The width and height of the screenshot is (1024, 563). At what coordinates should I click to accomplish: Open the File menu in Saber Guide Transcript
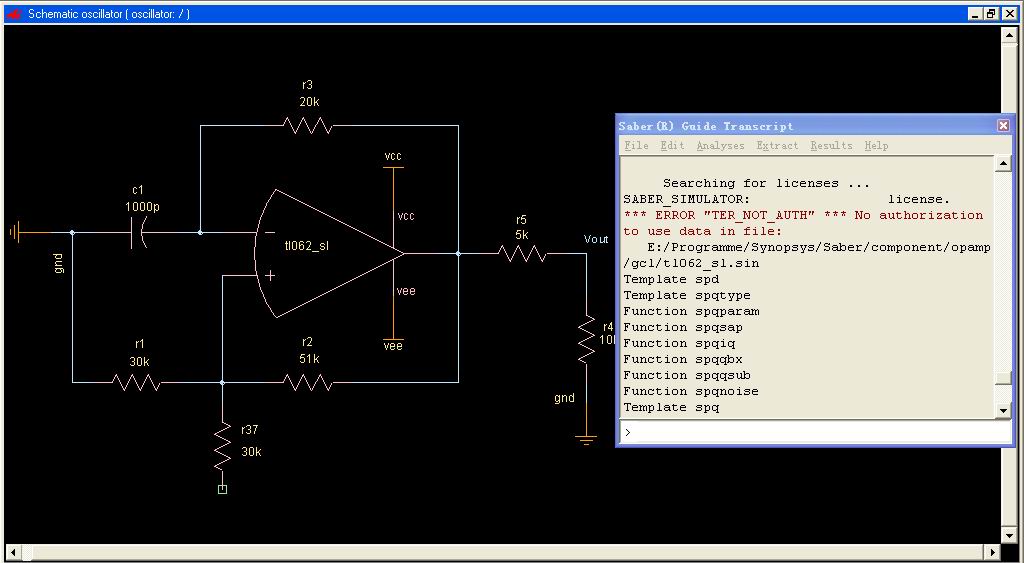[636, 145]
